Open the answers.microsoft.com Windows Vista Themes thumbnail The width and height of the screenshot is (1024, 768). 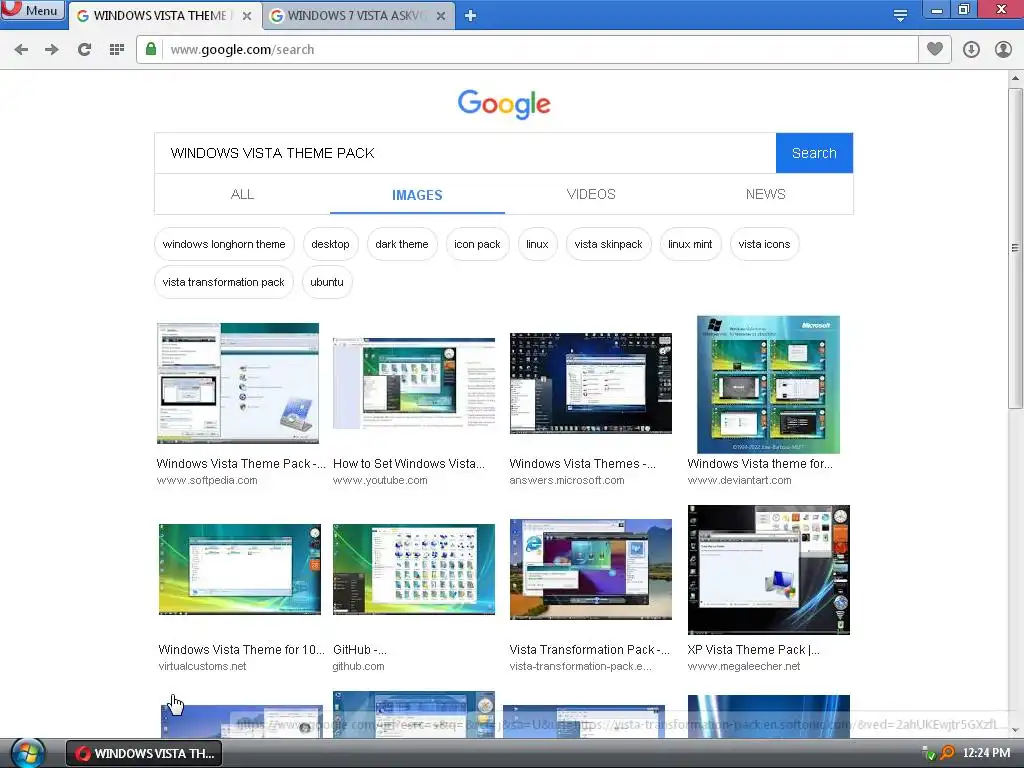[591, 383]
